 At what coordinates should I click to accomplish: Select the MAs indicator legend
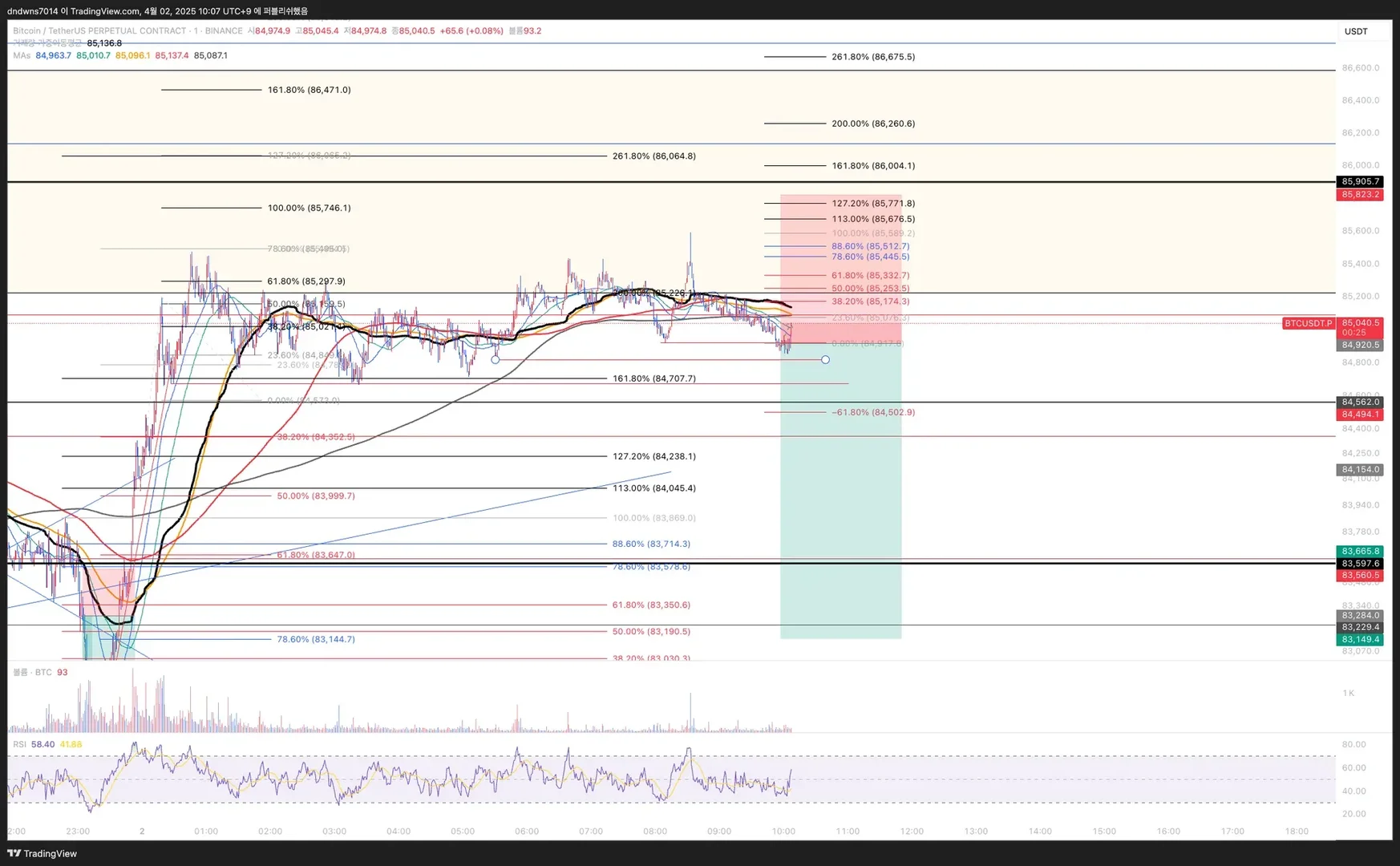(22, 55)
